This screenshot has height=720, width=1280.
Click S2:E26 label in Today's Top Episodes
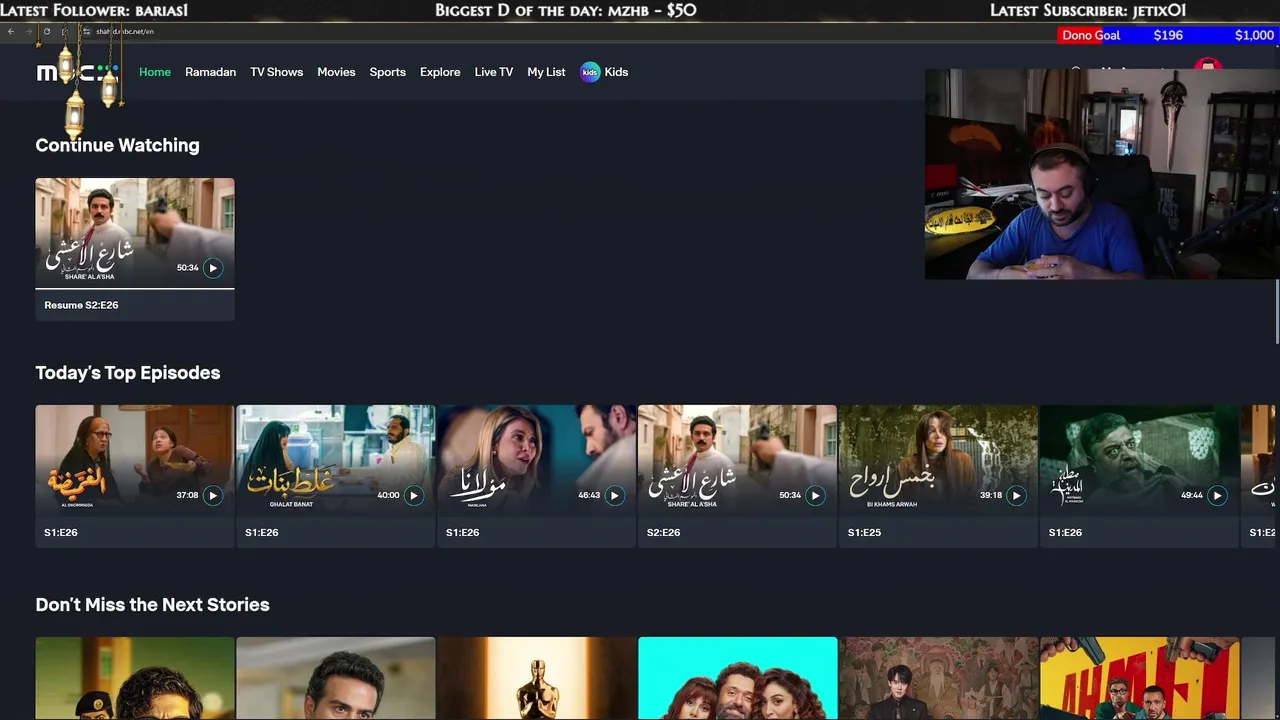tap(664, 533)
